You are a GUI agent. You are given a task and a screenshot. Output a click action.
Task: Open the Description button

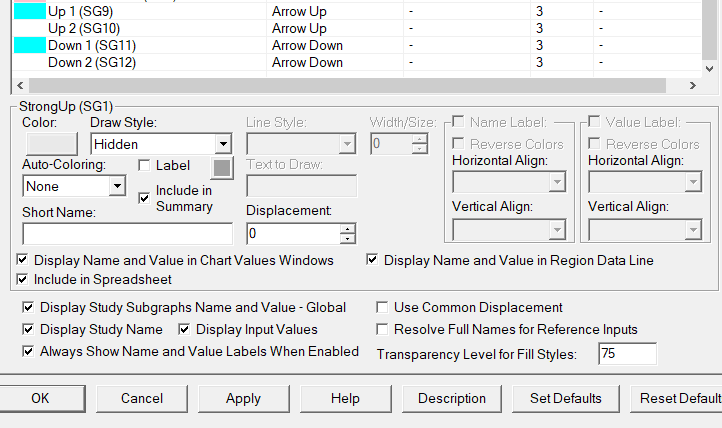[x=452, y=398]
